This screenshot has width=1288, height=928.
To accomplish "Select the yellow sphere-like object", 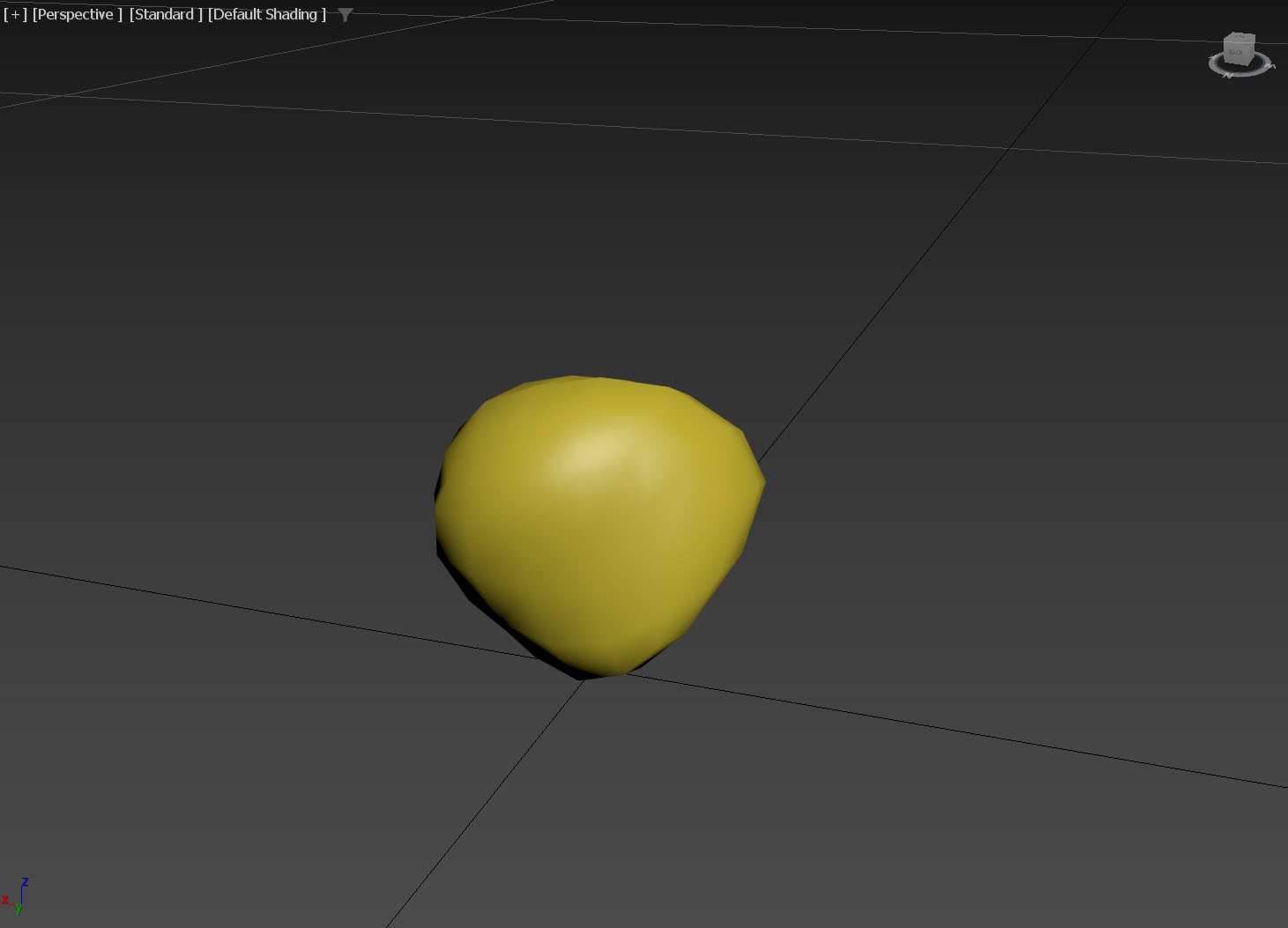I will tap(599, 526).
